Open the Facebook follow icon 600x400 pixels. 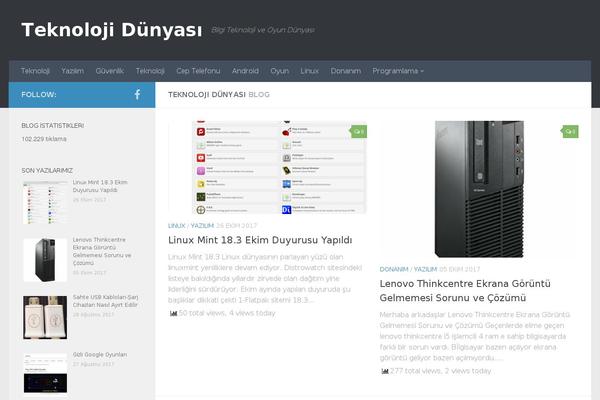[x=137, y=95]
